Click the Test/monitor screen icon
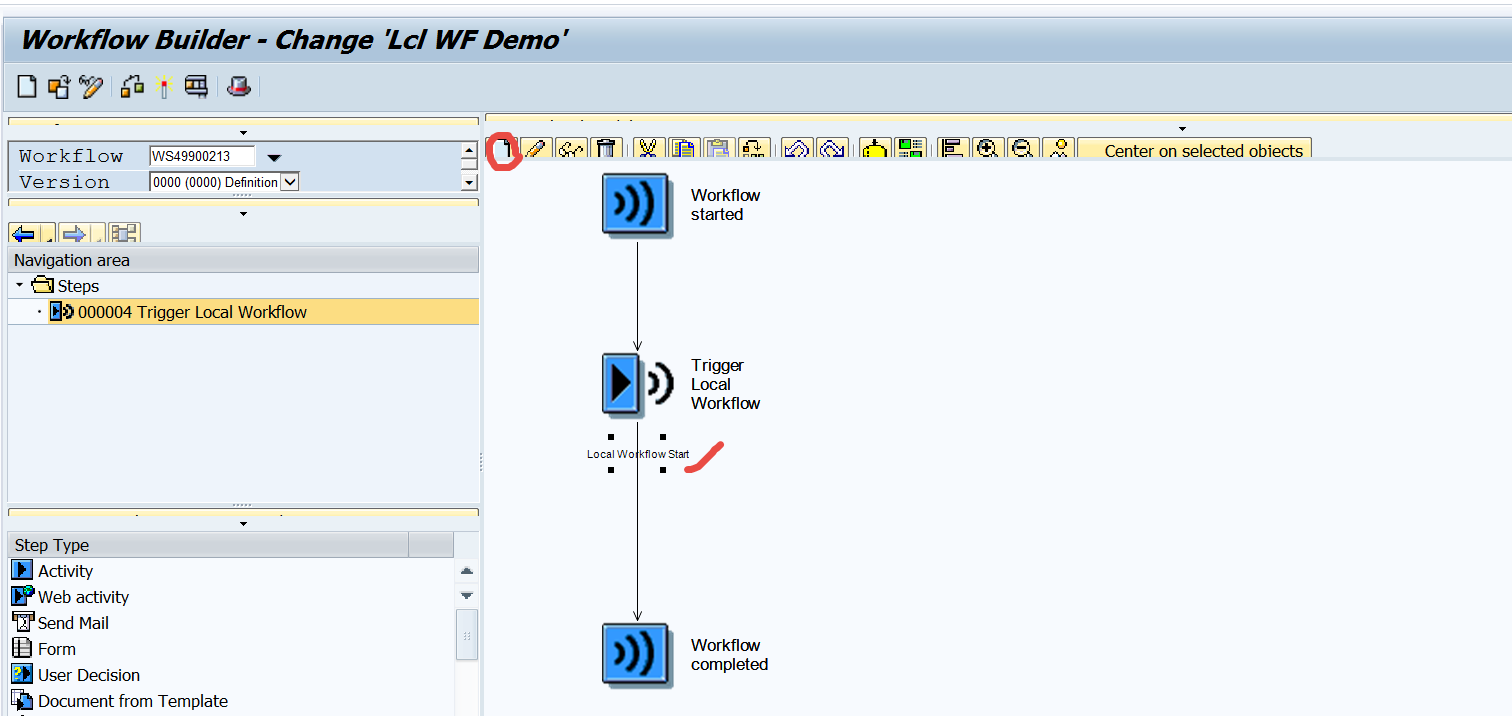This screenshot has width=1512, height=716. [196, 87]
